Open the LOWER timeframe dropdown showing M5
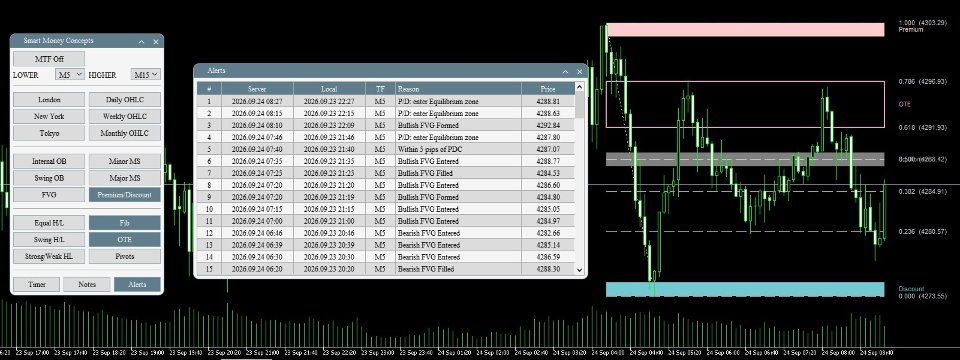Viewport: 960px width, 360px height. 69,75
